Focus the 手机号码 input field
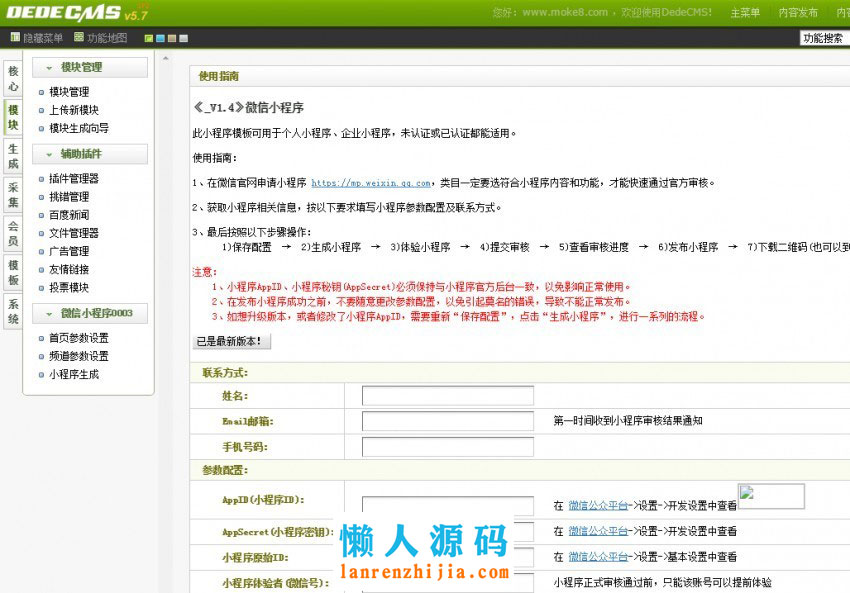 [448, 447]
